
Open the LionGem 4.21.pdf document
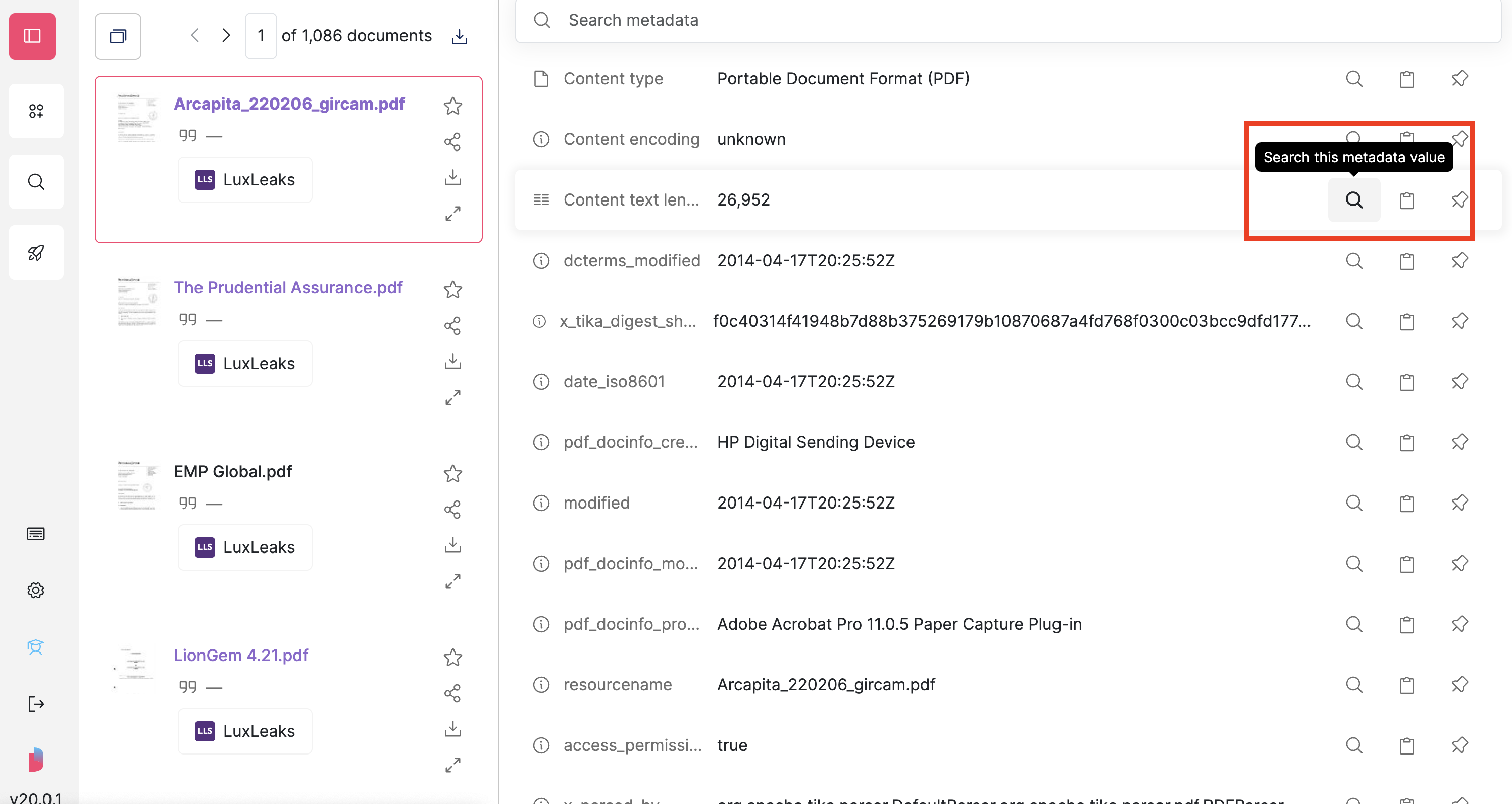pyautogui.click(x=241, y=656)
